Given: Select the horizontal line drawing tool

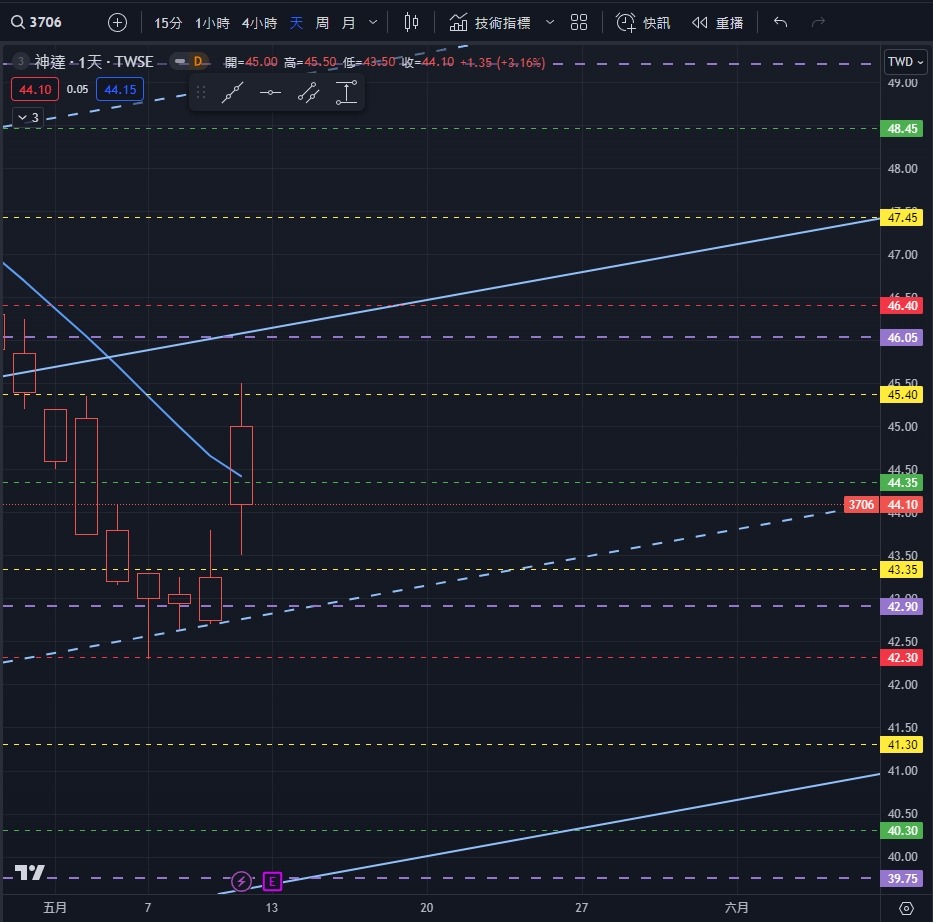Looking at the screenshot, I should 270,92.
